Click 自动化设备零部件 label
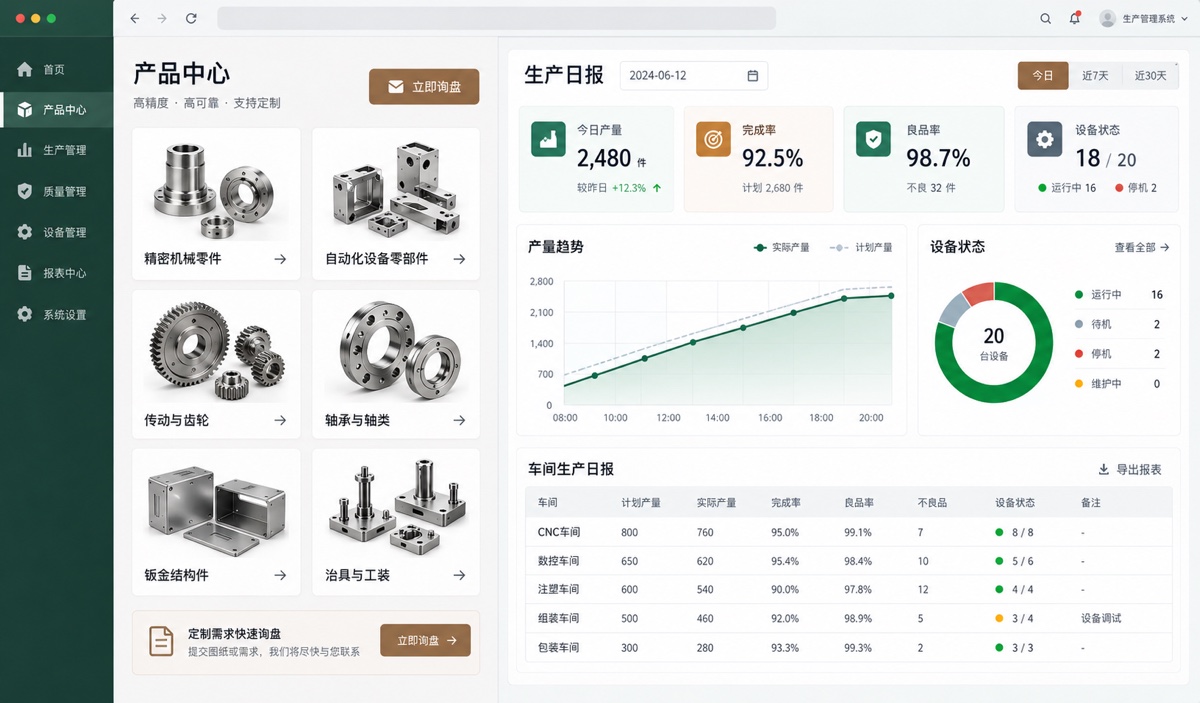The height and width of the screenshot is (703, 1200). [376, 259]
